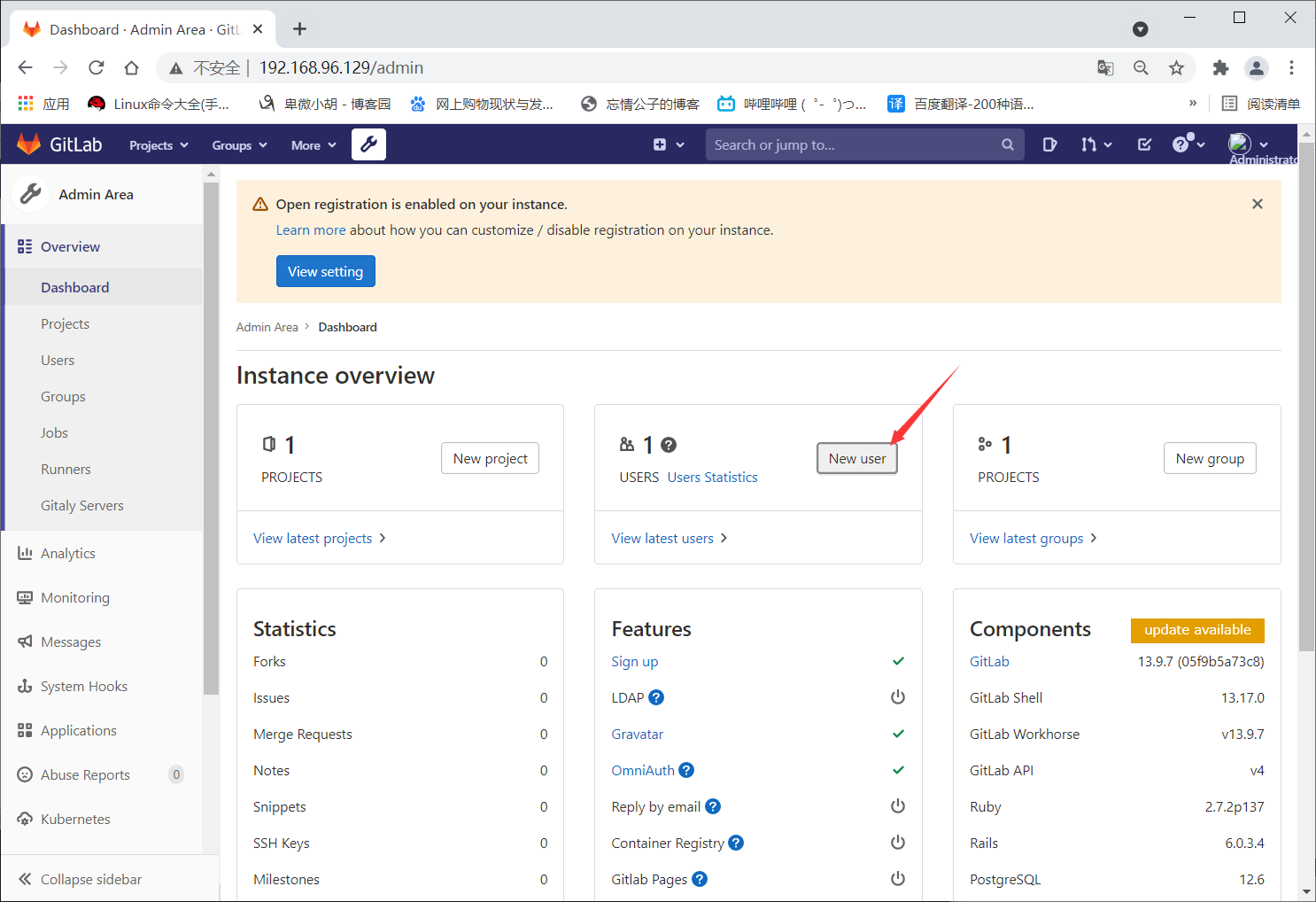The height and width of the screenshot is (902, 1316).
Task: Click the New project button
Action: coord(490,458)
